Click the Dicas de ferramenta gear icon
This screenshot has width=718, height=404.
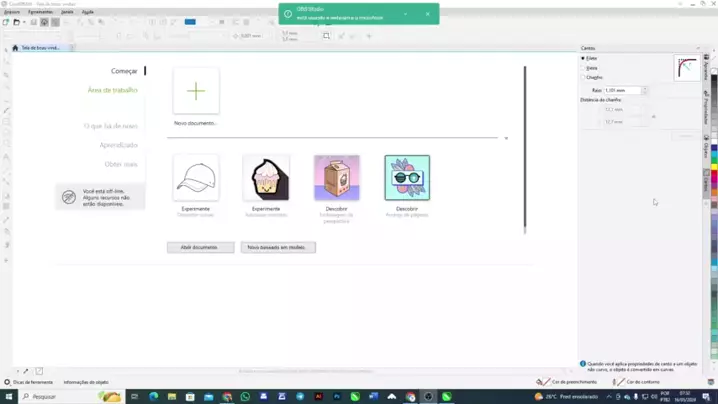pyautogui.click(x=7, y=382)
